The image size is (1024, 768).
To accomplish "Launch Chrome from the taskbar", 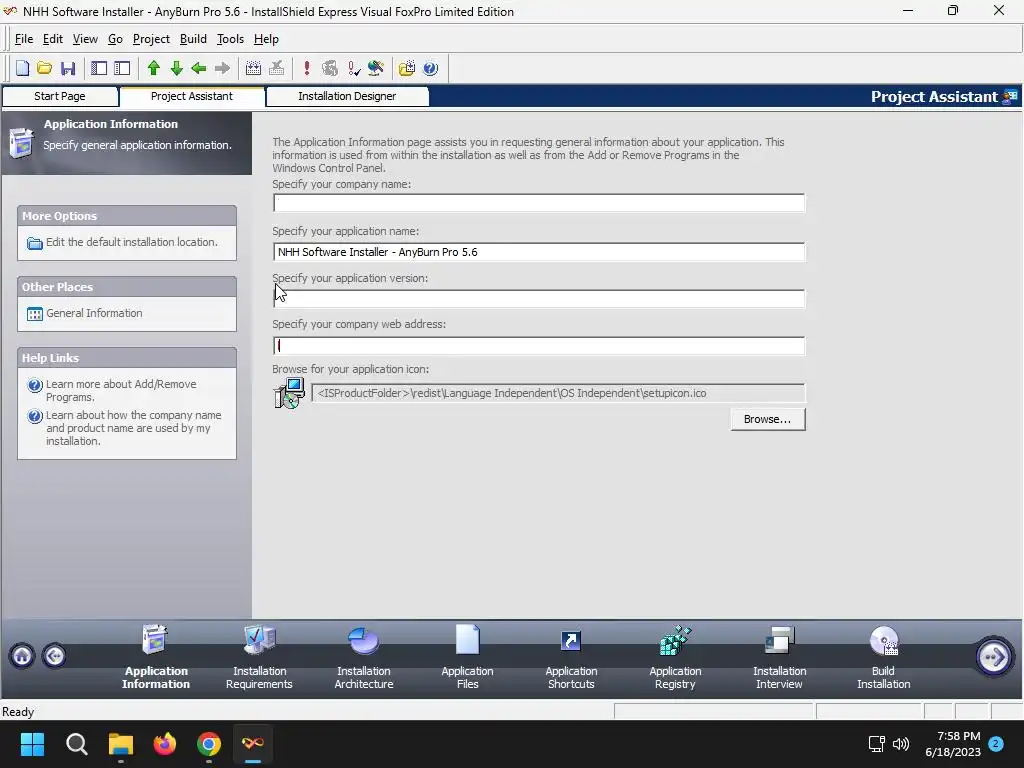I will pos(209,744).
